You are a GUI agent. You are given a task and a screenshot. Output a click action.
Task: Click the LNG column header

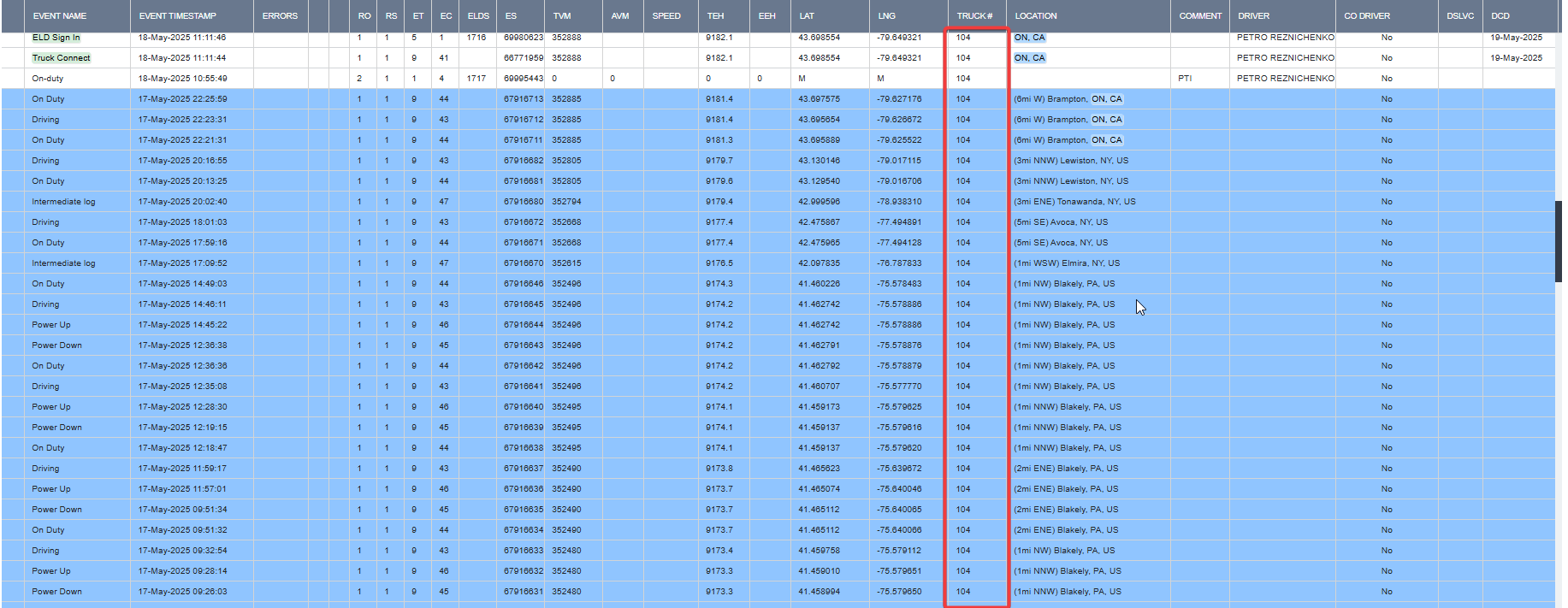tap(887, 16)
